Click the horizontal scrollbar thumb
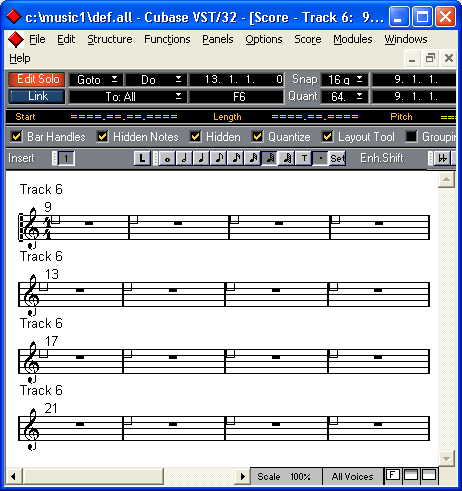 pyautogui.click(x=93, y=476)
